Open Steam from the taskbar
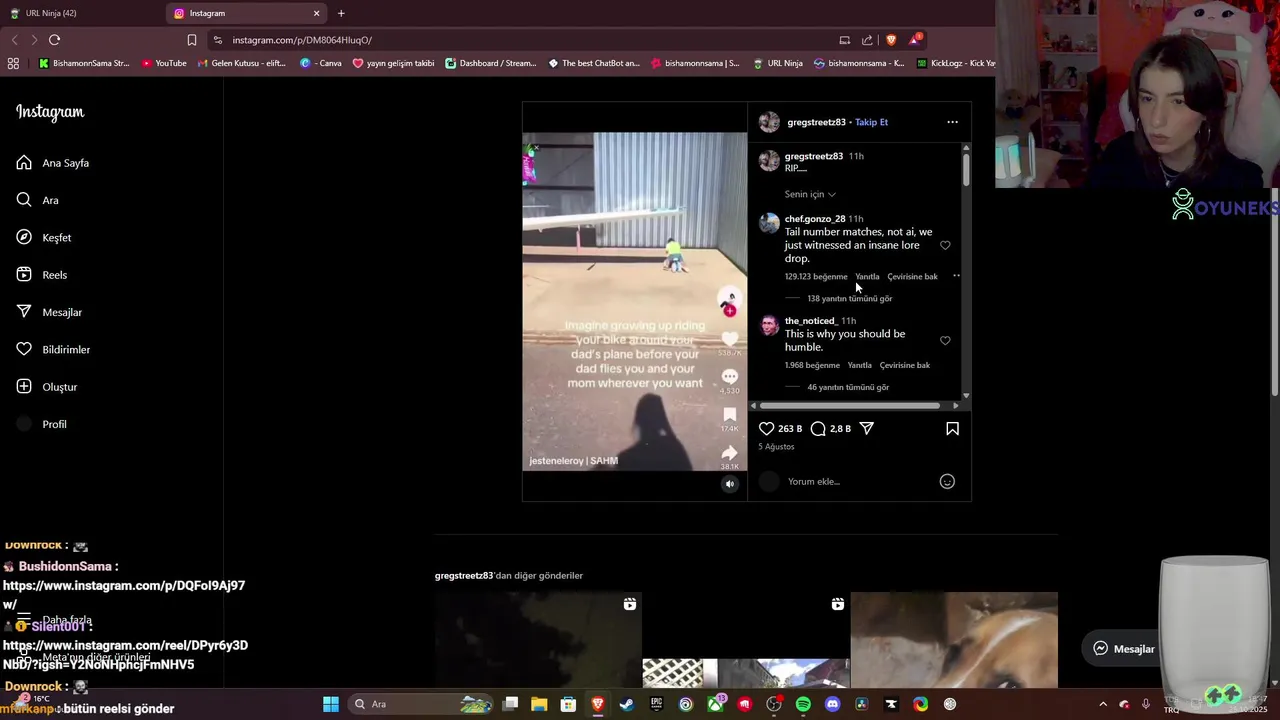This screenshot has width=1280, height=720. (x=626, y=704)
